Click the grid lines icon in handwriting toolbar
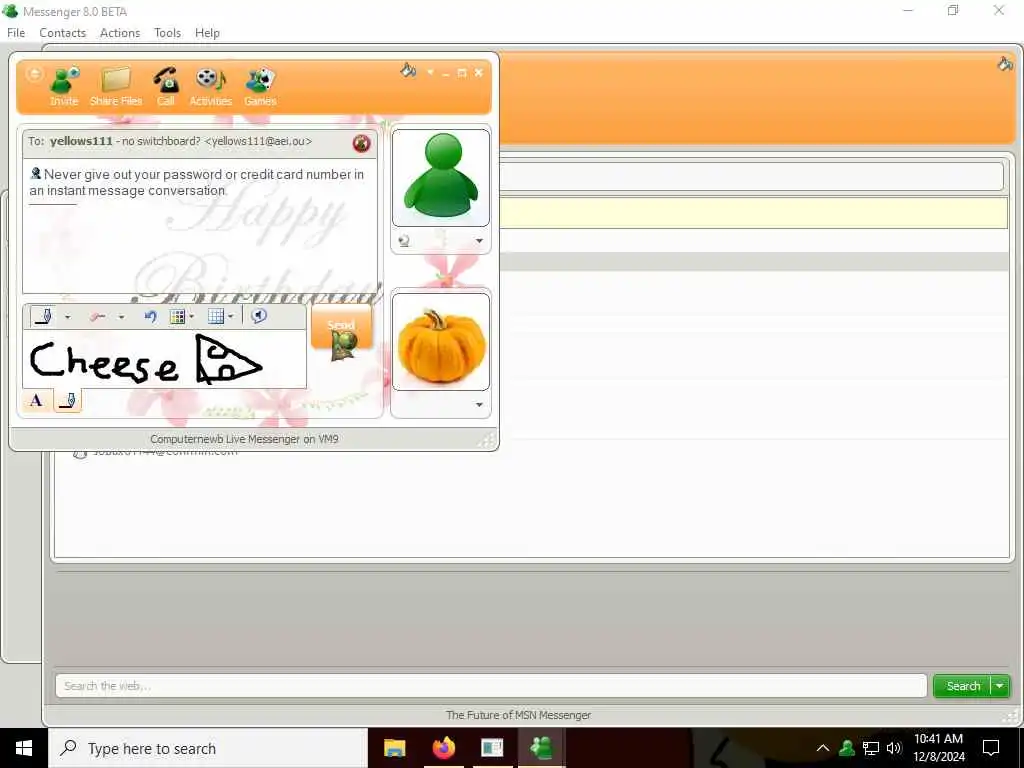Image resolution: width=1024 pixels, height=768 pixels. 216,317
